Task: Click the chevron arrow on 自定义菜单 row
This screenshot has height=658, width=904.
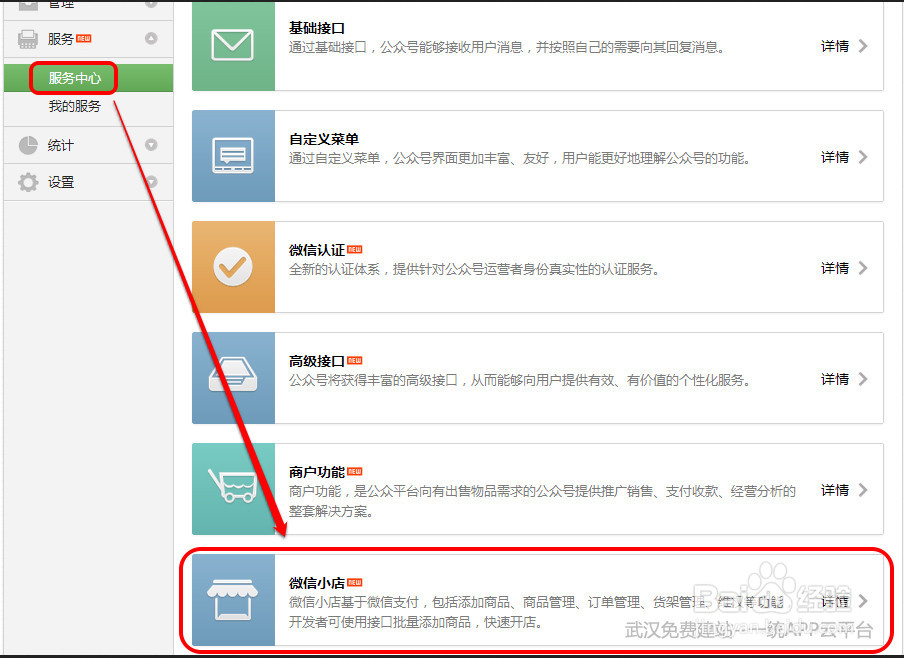Action: 862,157
